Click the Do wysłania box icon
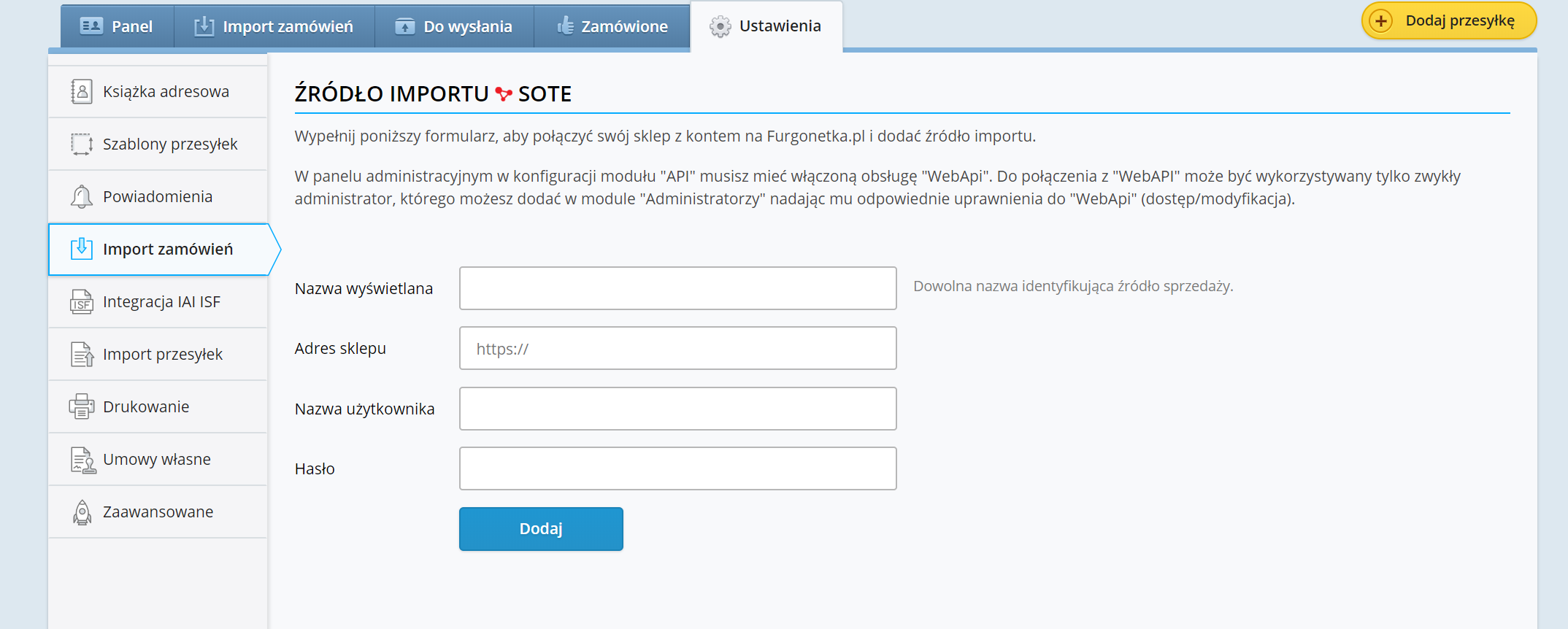The width and height of the screenshot is (1568, 629). coord(405,26)
